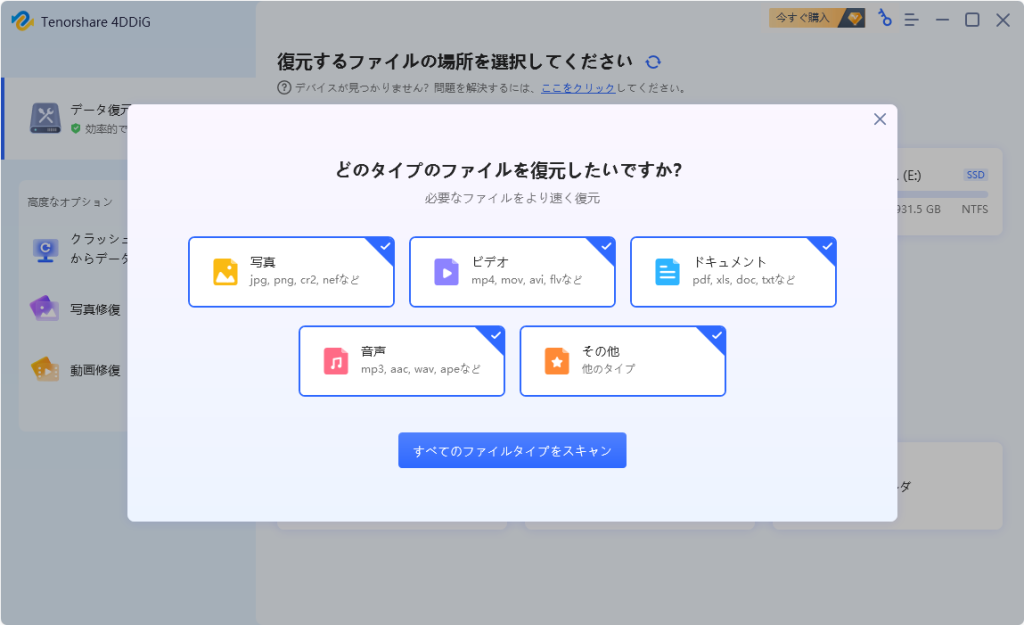Image resolution: width=1024 pixels, height=625 pixels.
Task: Uncheck the ビデオ corner checkmark
Action: [x=606, y=246]
